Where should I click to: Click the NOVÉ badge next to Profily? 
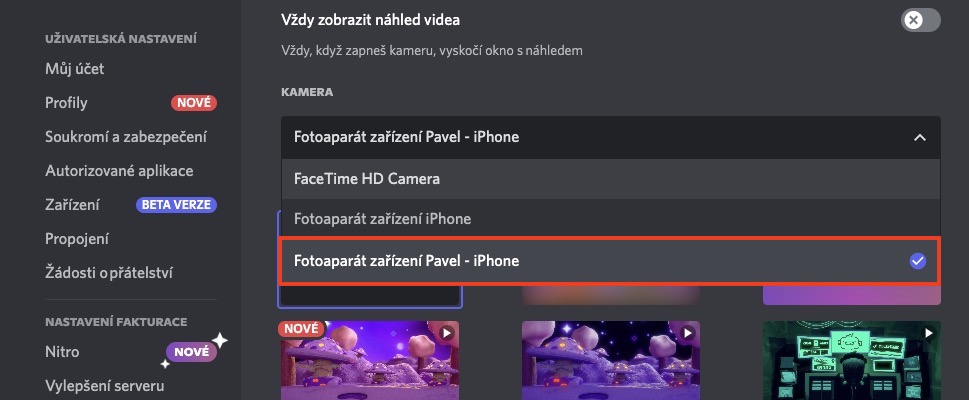(x=193, y=103)
